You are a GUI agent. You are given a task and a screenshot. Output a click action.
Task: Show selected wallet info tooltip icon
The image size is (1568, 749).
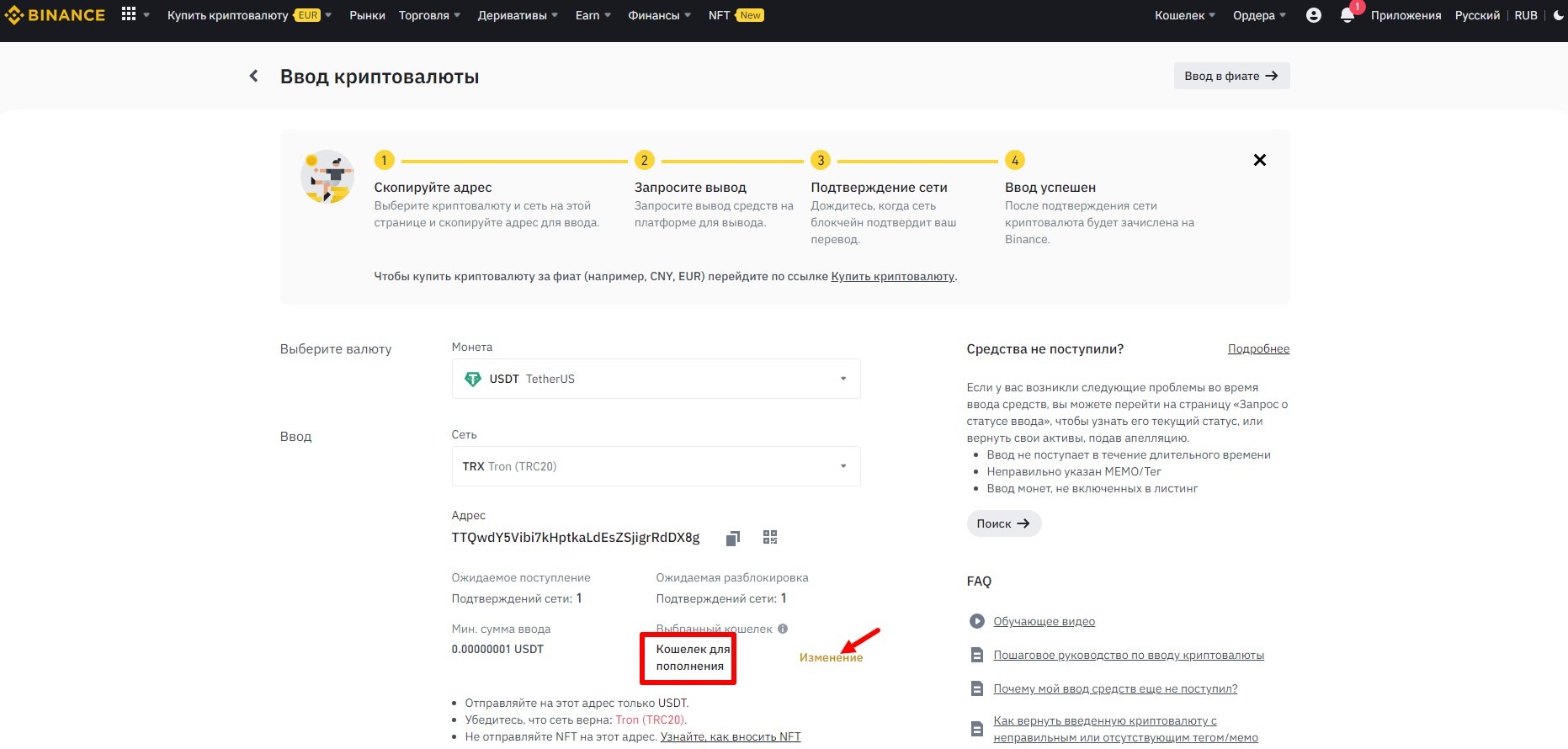click(783, 629)
